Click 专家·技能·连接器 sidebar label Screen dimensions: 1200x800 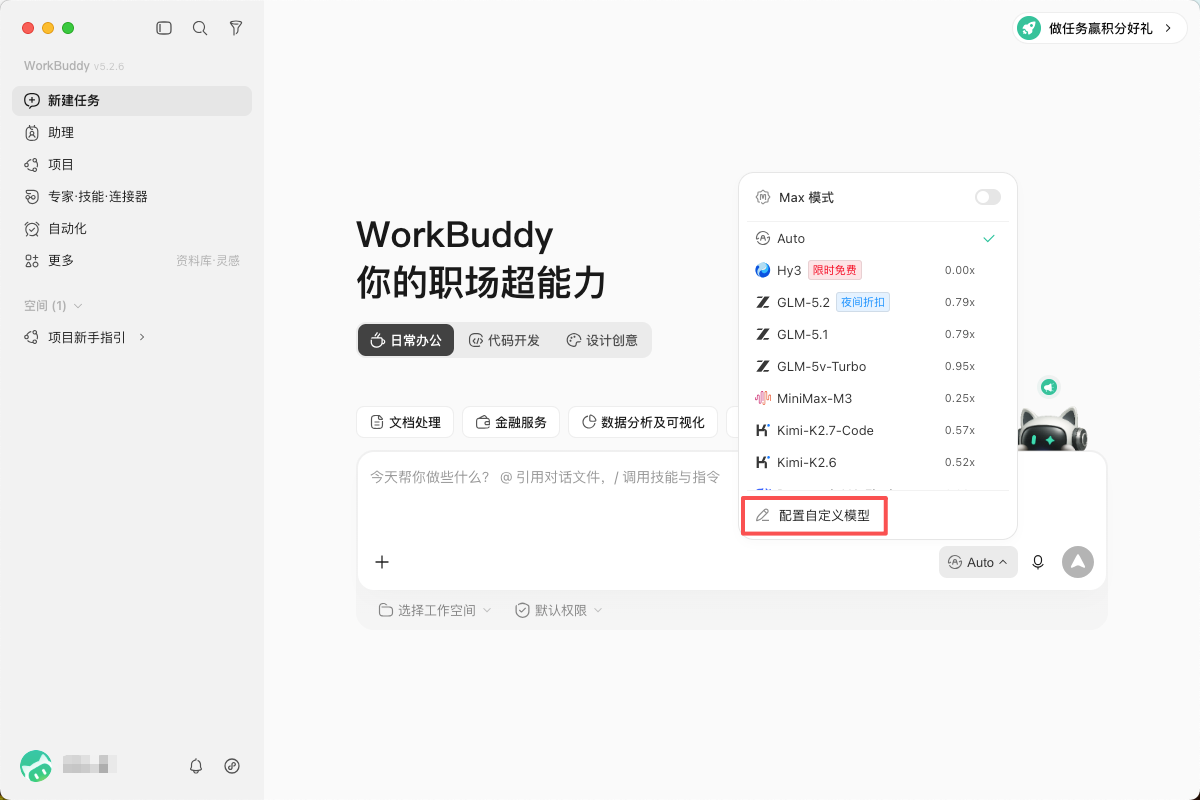pos(98,197)
